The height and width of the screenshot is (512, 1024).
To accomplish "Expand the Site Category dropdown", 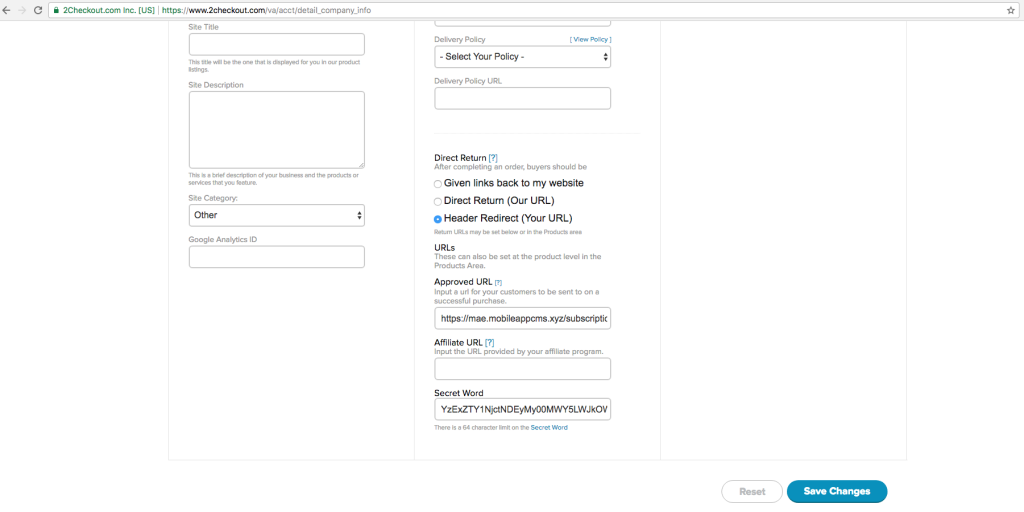I will pos(276,215).
